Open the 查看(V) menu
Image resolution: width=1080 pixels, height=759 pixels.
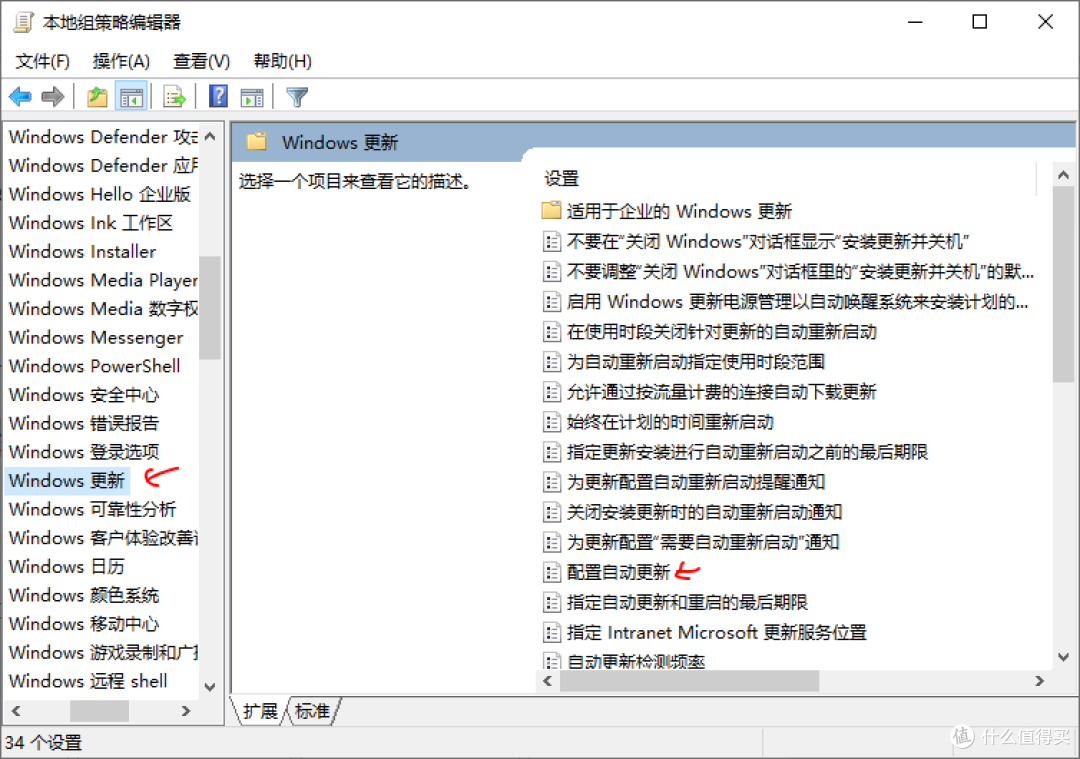pos(201,61)
